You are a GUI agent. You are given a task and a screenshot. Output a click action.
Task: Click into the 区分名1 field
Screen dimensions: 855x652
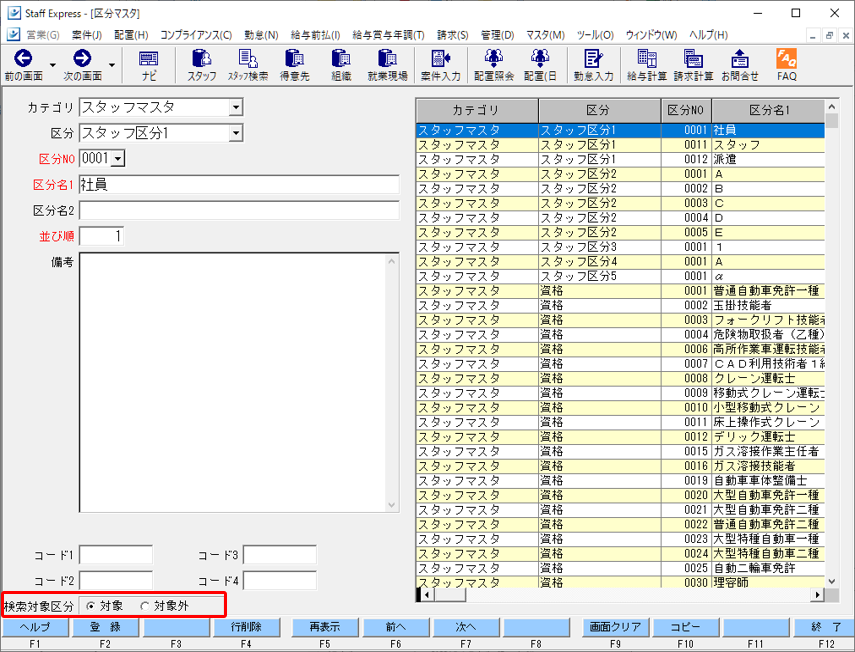pos(239,185)
